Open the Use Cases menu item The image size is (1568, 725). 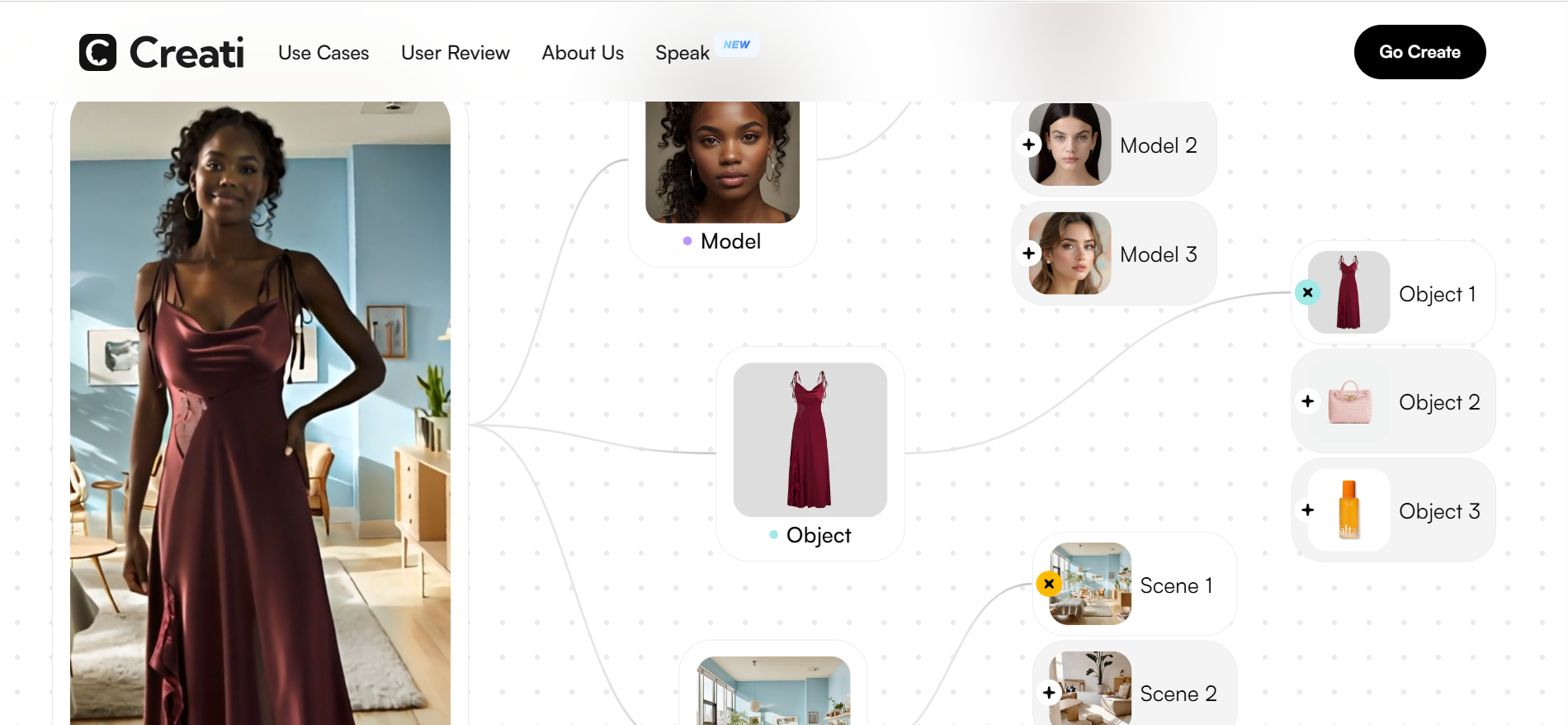coord(324,53)
